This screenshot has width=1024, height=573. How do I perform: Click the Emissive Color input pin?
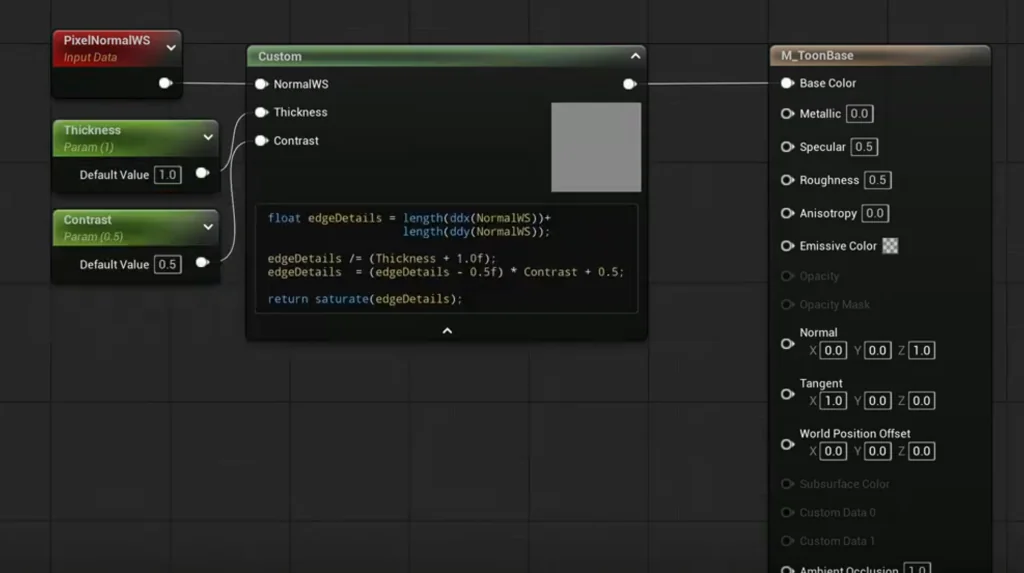point(788,246)
